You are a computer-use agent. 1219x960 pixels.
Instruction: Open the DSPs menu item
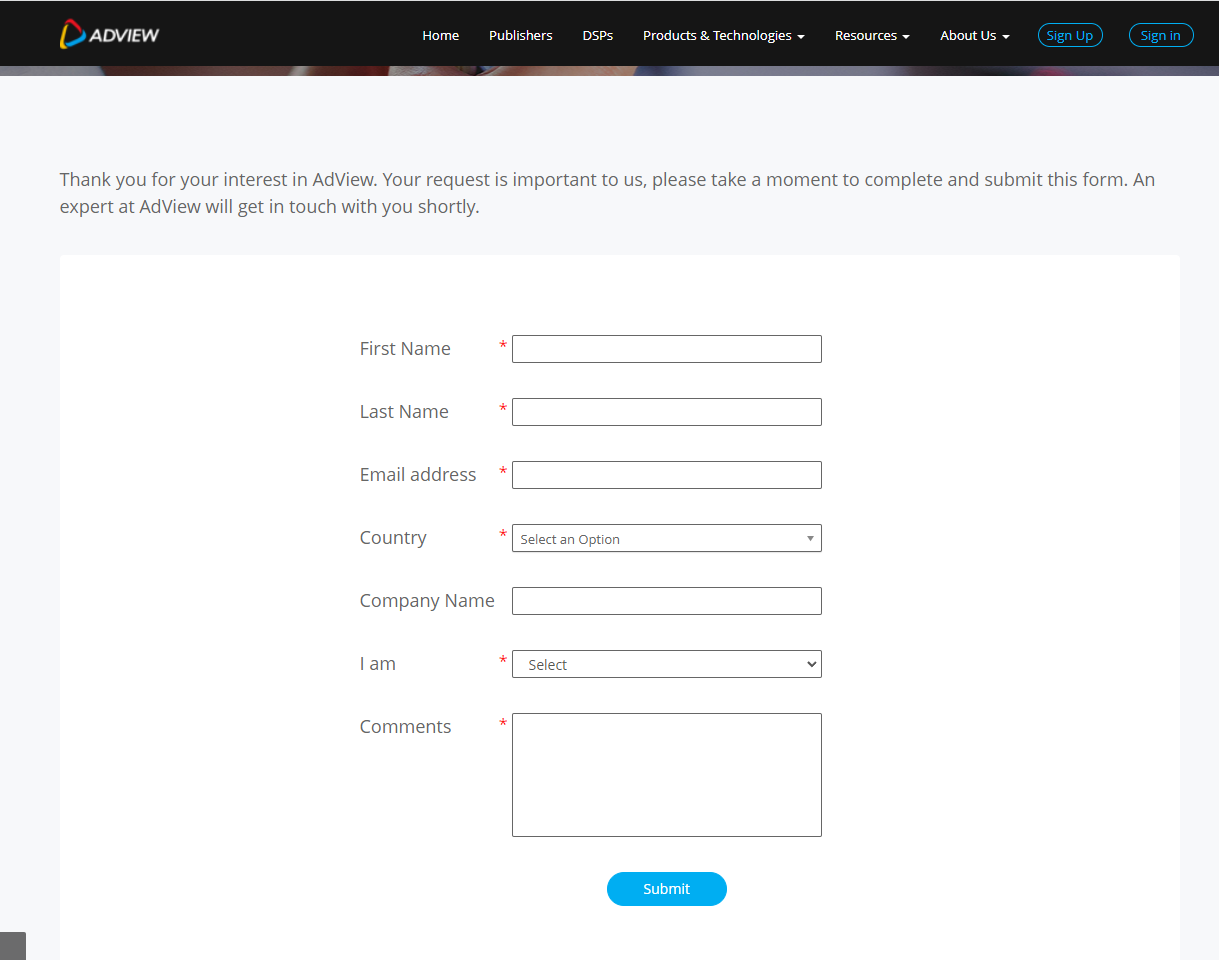[597, 35]
